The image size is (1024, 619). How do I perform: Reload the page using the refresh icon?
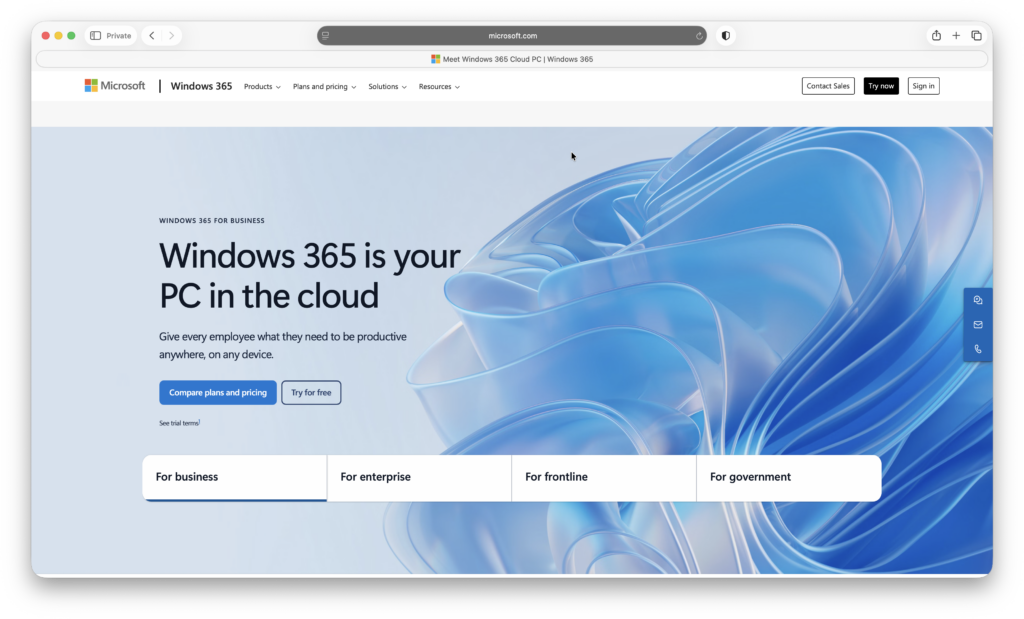pyautogui.click(x=700, y=35)
